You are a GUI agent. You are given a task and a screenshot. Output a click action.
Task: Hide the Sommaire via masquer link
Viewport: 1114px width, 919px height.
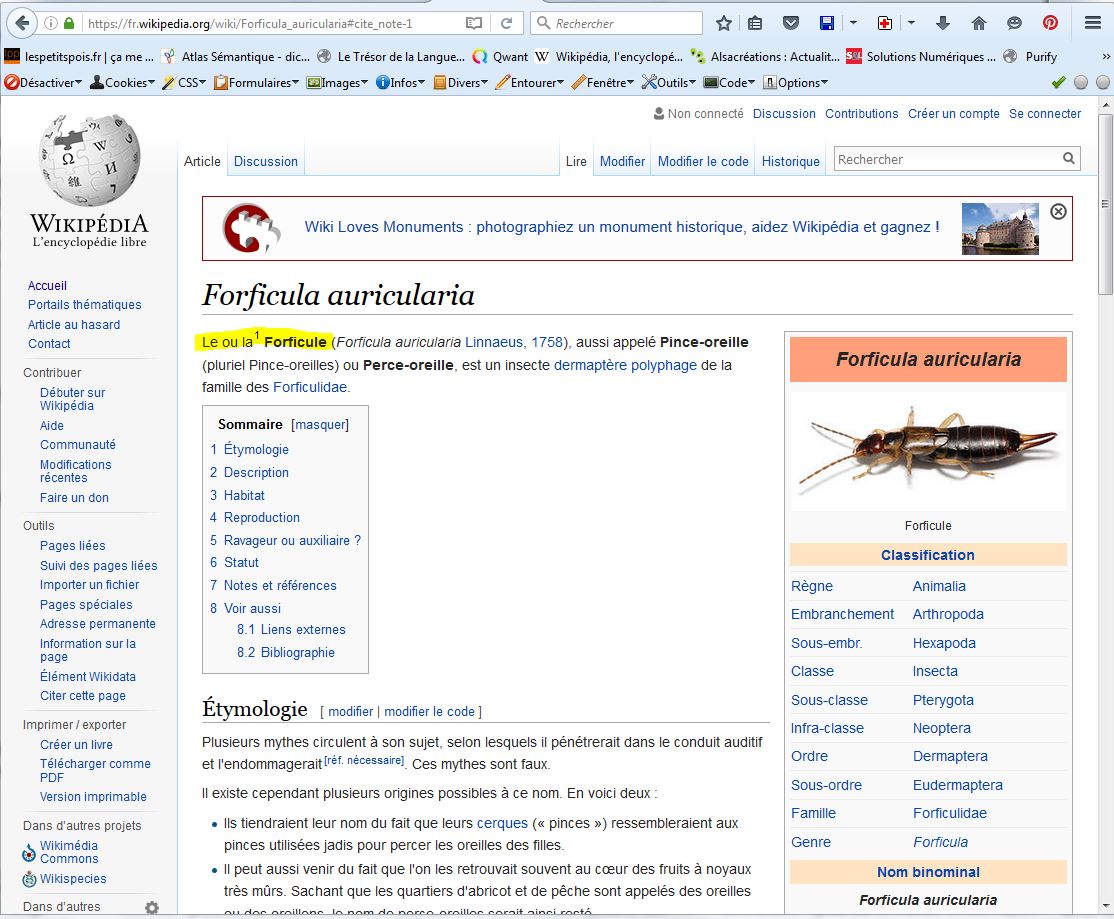tap(320, 425)
